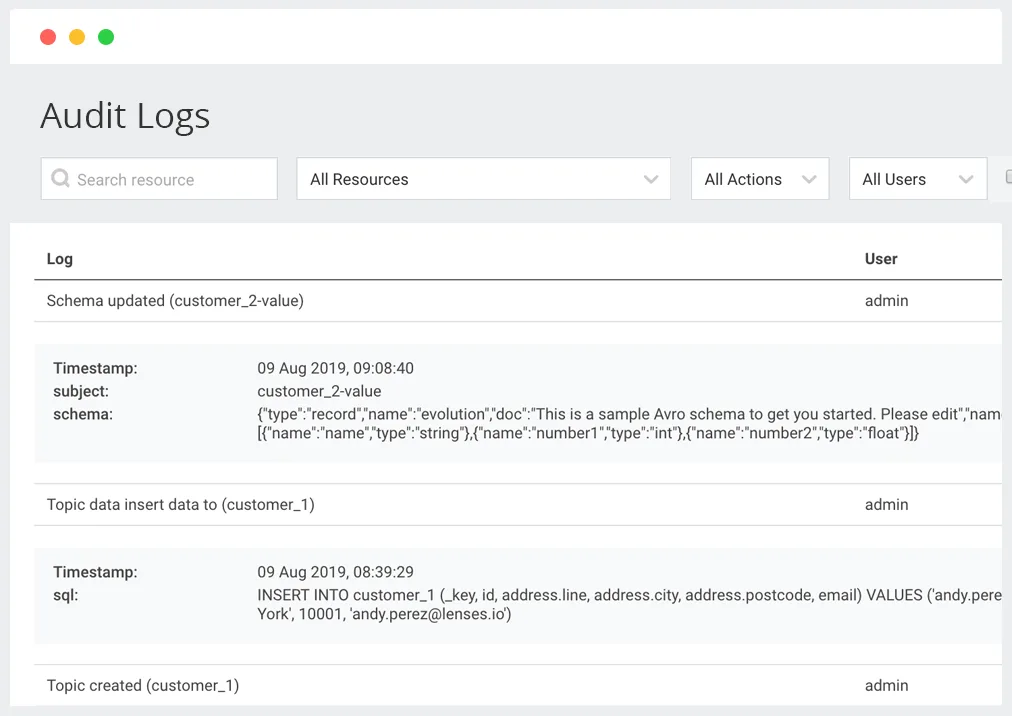
Task: Click the chevron on the All Users filter
Action: click(x=966, y=178)
